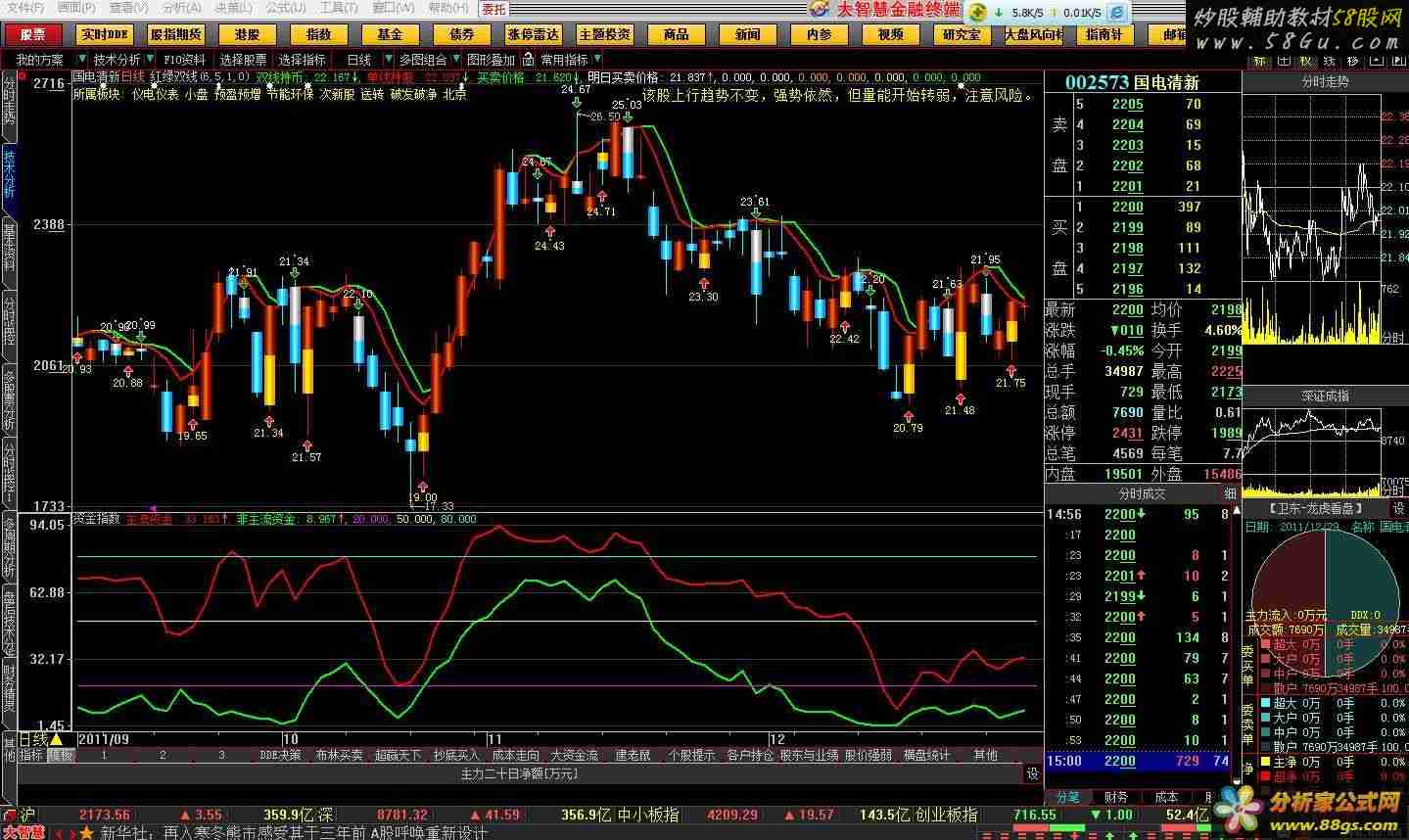Open the 实时DDE toolbar button
The height and width of the screenshot is (840, 1409).
pos(105,34)
